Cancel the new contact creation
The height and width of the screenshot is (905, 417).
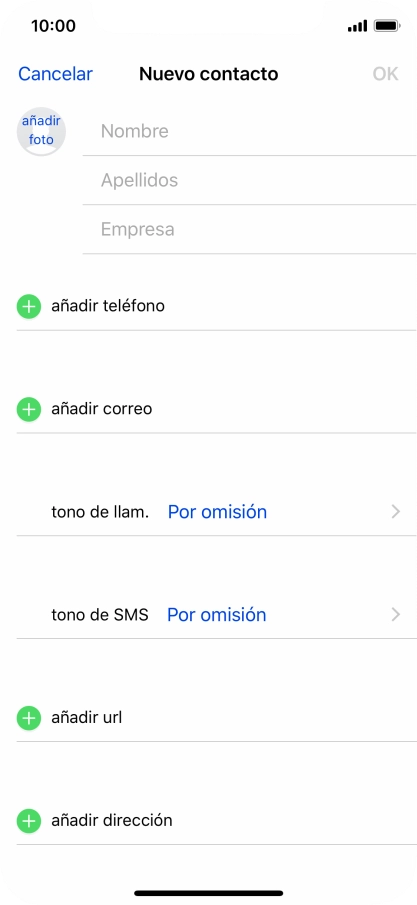tap(55, 74)
